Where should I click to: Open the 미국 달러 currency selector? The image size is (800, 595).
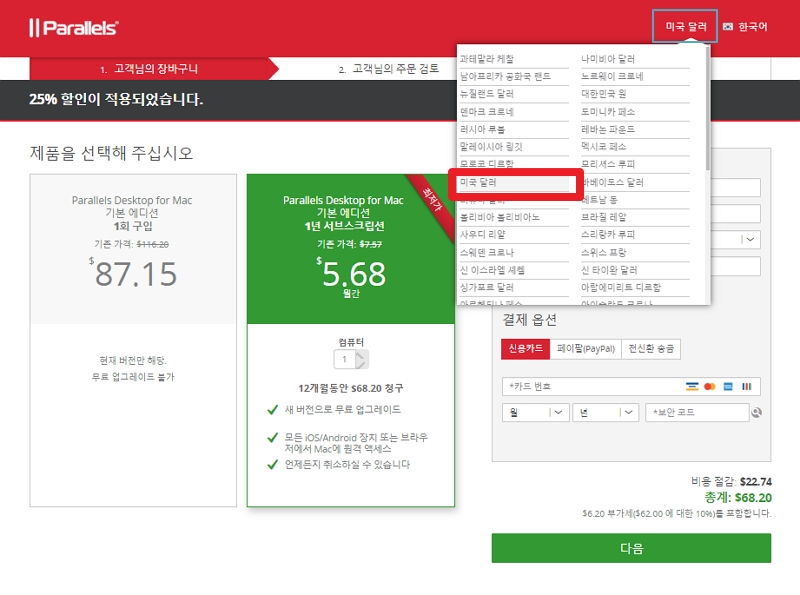(685, 26)
